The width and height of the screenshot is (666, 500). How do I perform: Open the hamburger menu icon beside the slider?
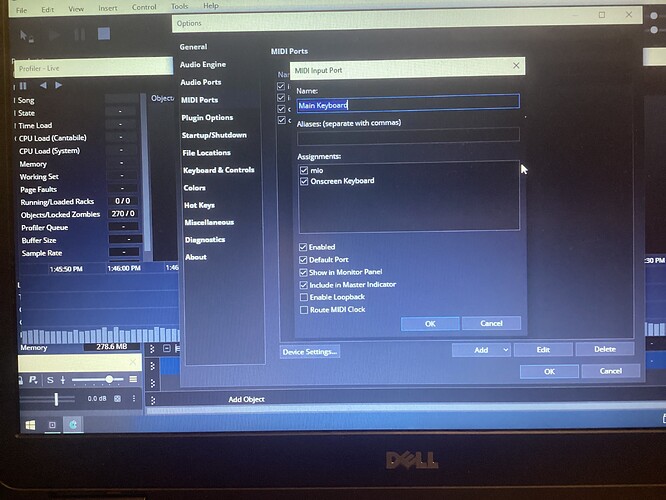(133, 379)
